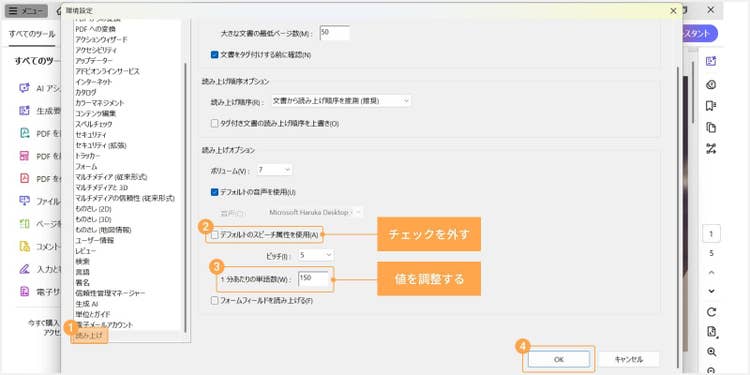Open the ピッチ dropdown
This screenshot has width=750, height=375.
click(315, 255)
